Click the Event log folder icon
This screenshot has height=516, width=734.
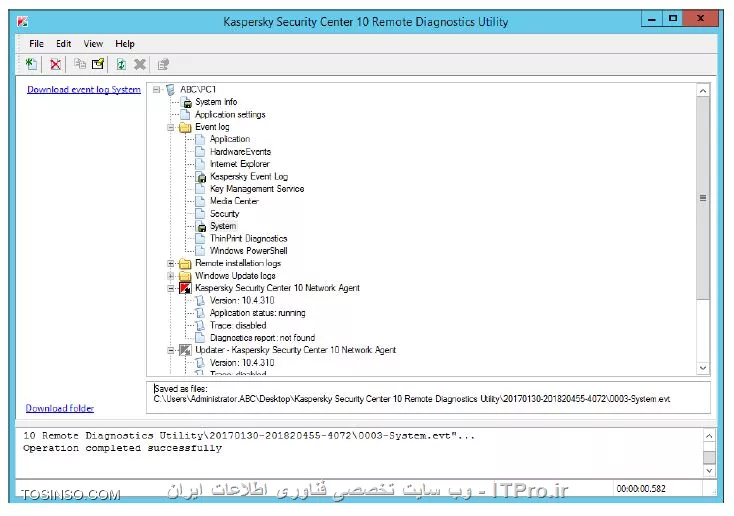185,127
